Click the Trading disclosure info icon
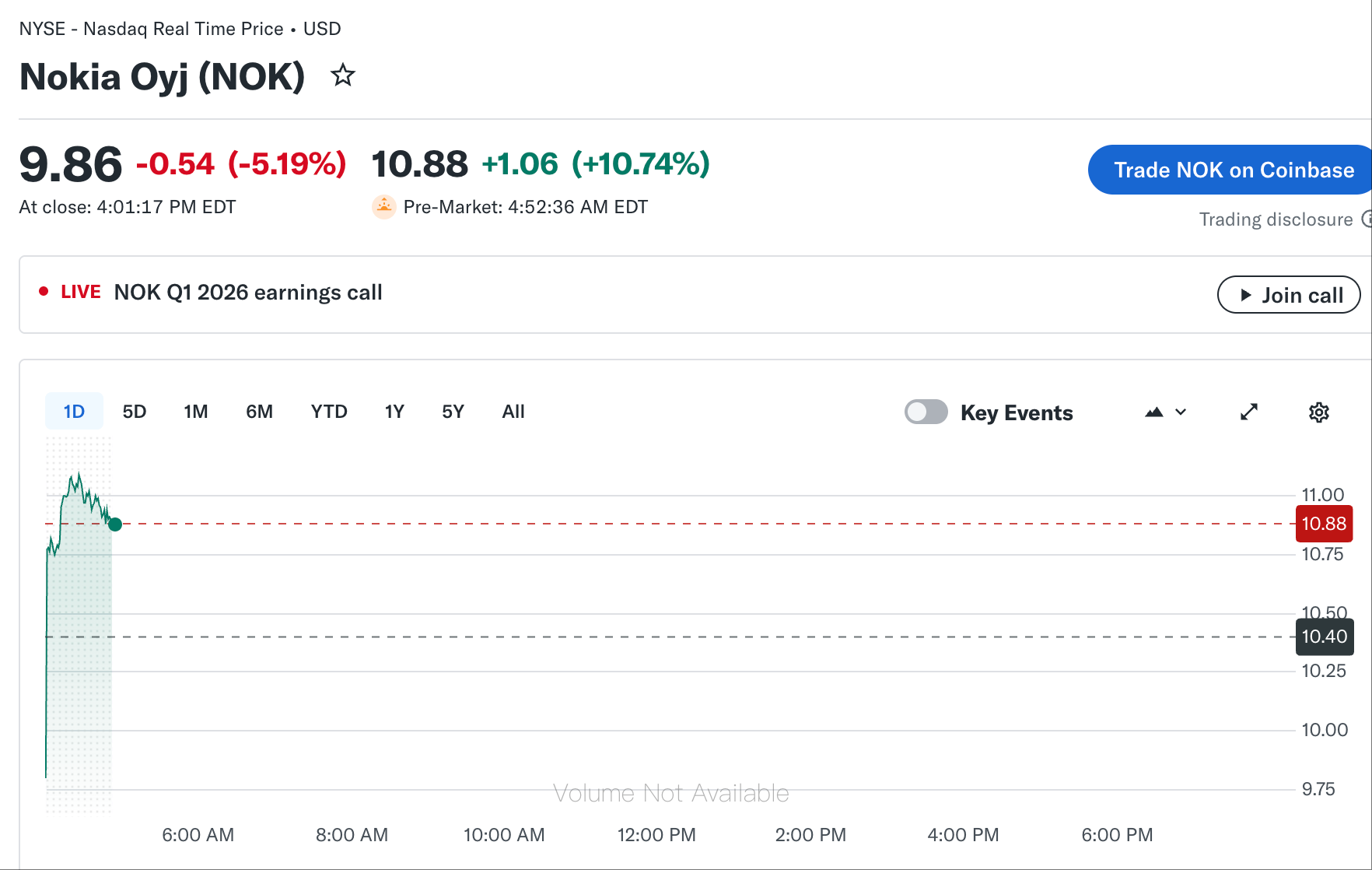 (x=1367, y=219)
